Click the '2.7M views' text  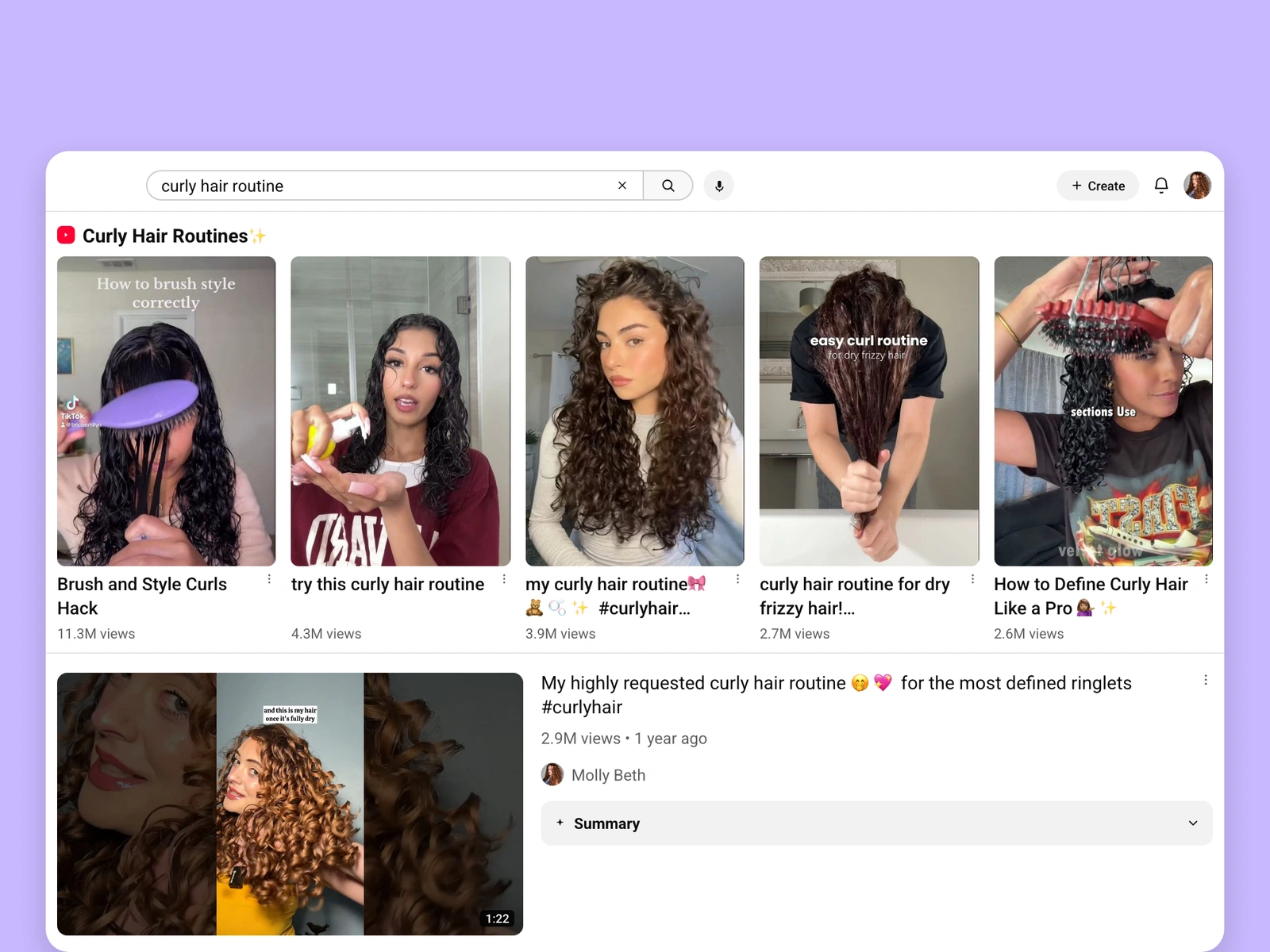[x=795, y=634]
